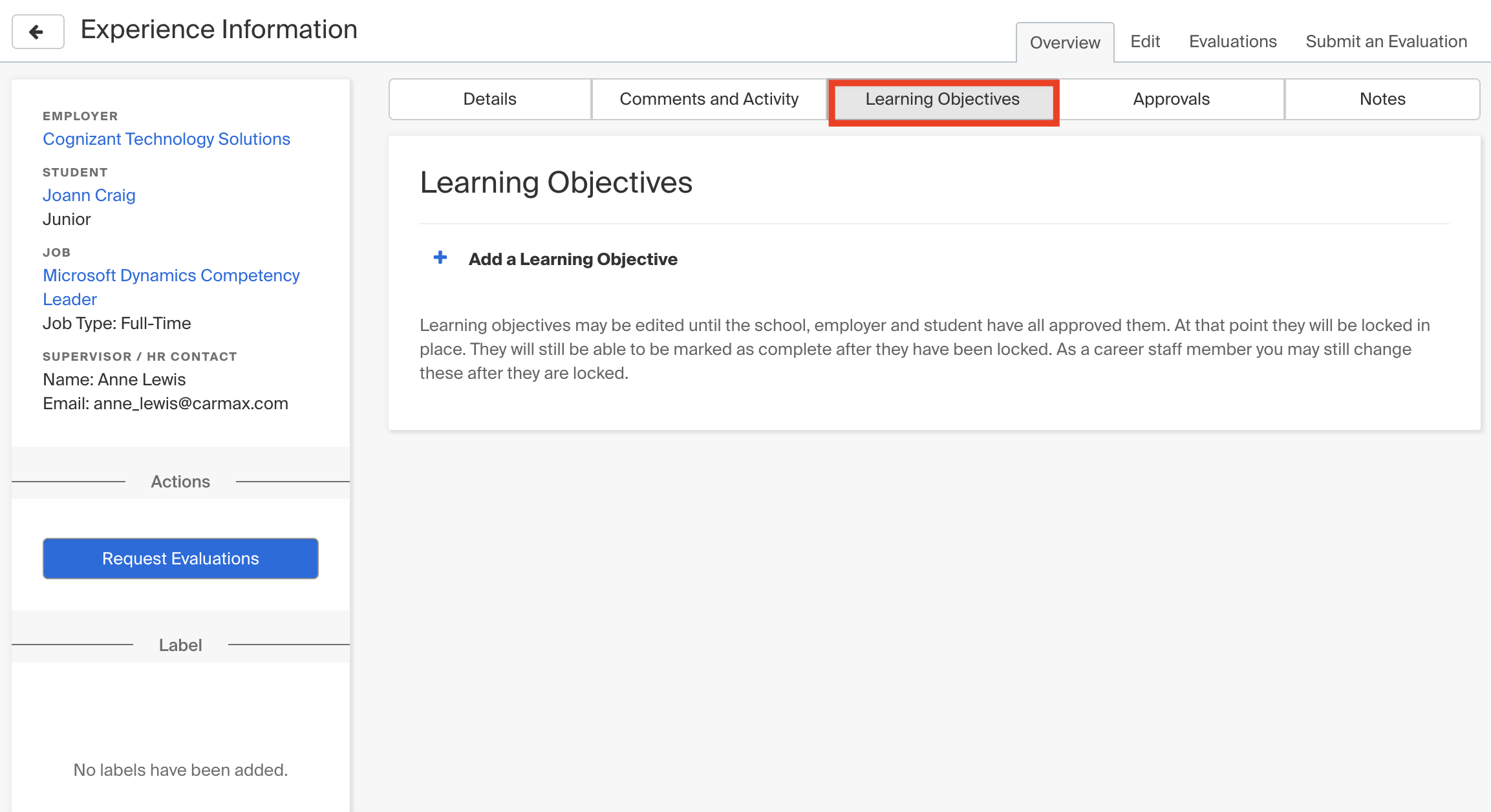
Task: Open the Notes tab
Action: click(1382, 99)
